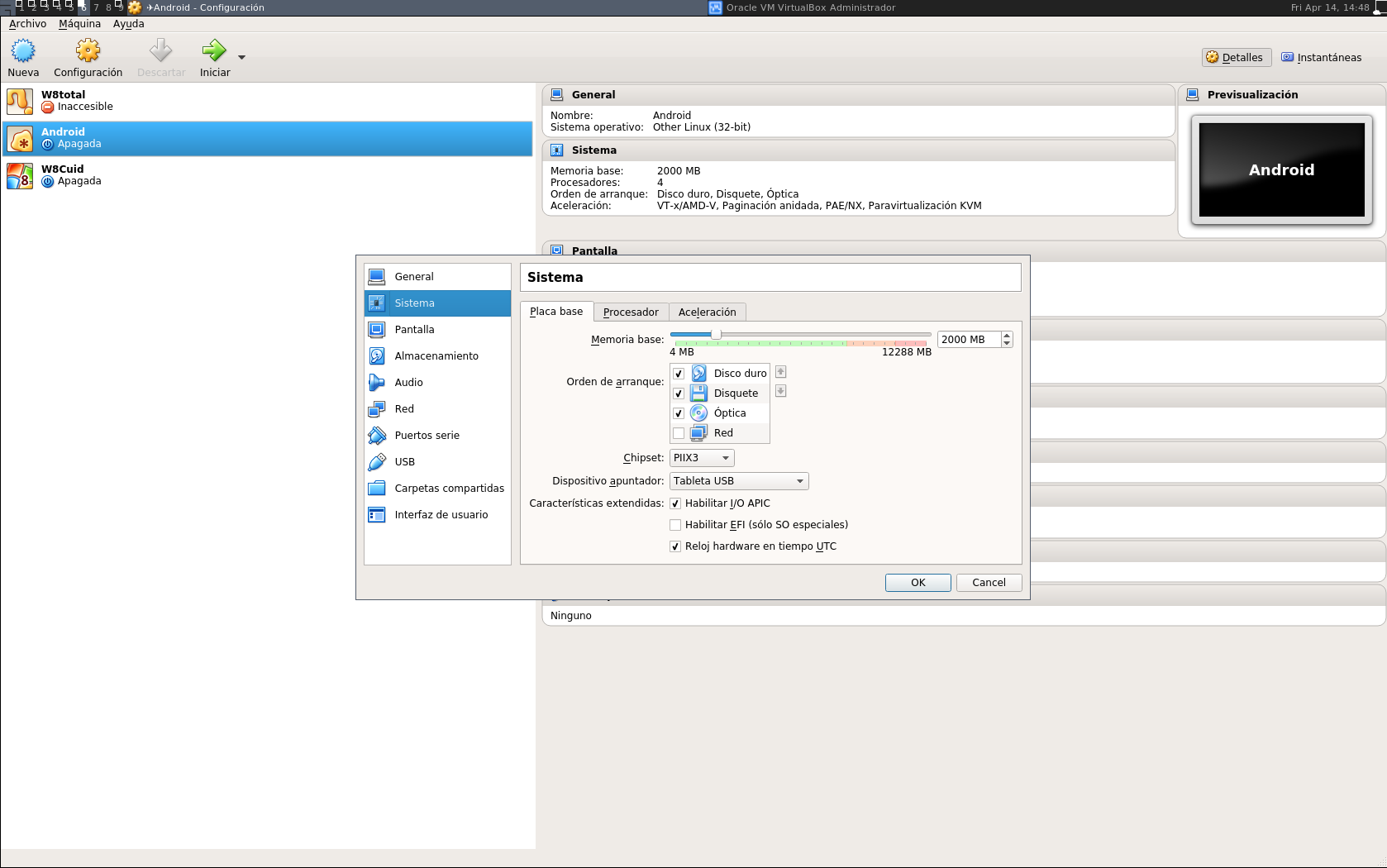This screenshot has width=1387, height=868.
Task: Switch to Procesador tab
Action: 631,312
